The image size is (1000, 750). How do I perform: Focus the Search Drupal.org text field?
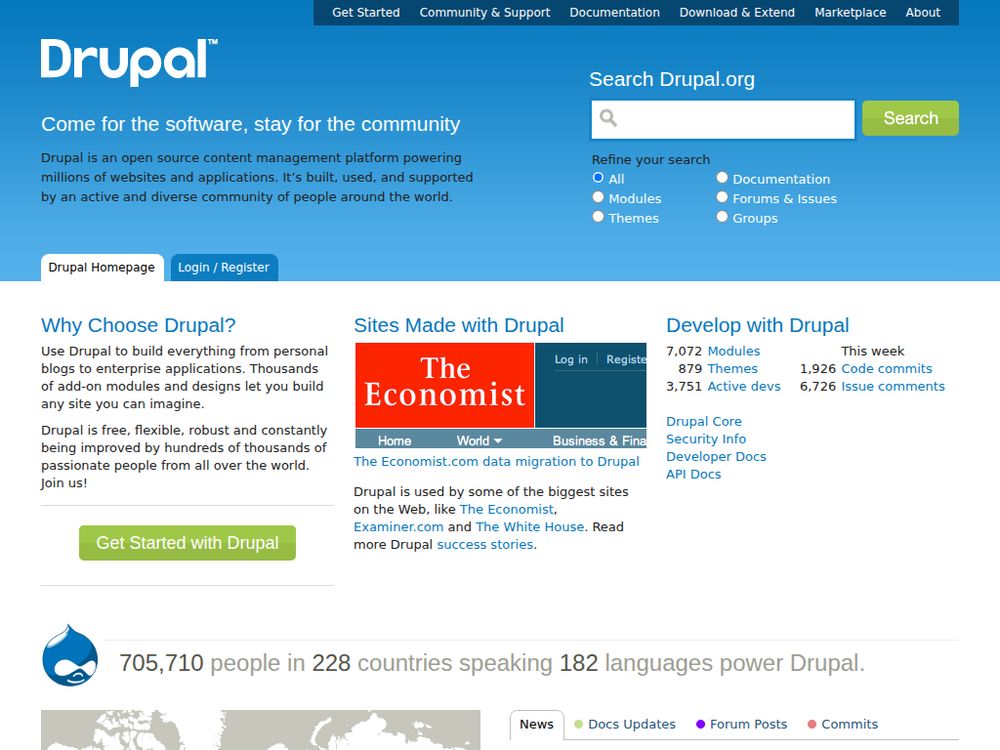point(723,119)
